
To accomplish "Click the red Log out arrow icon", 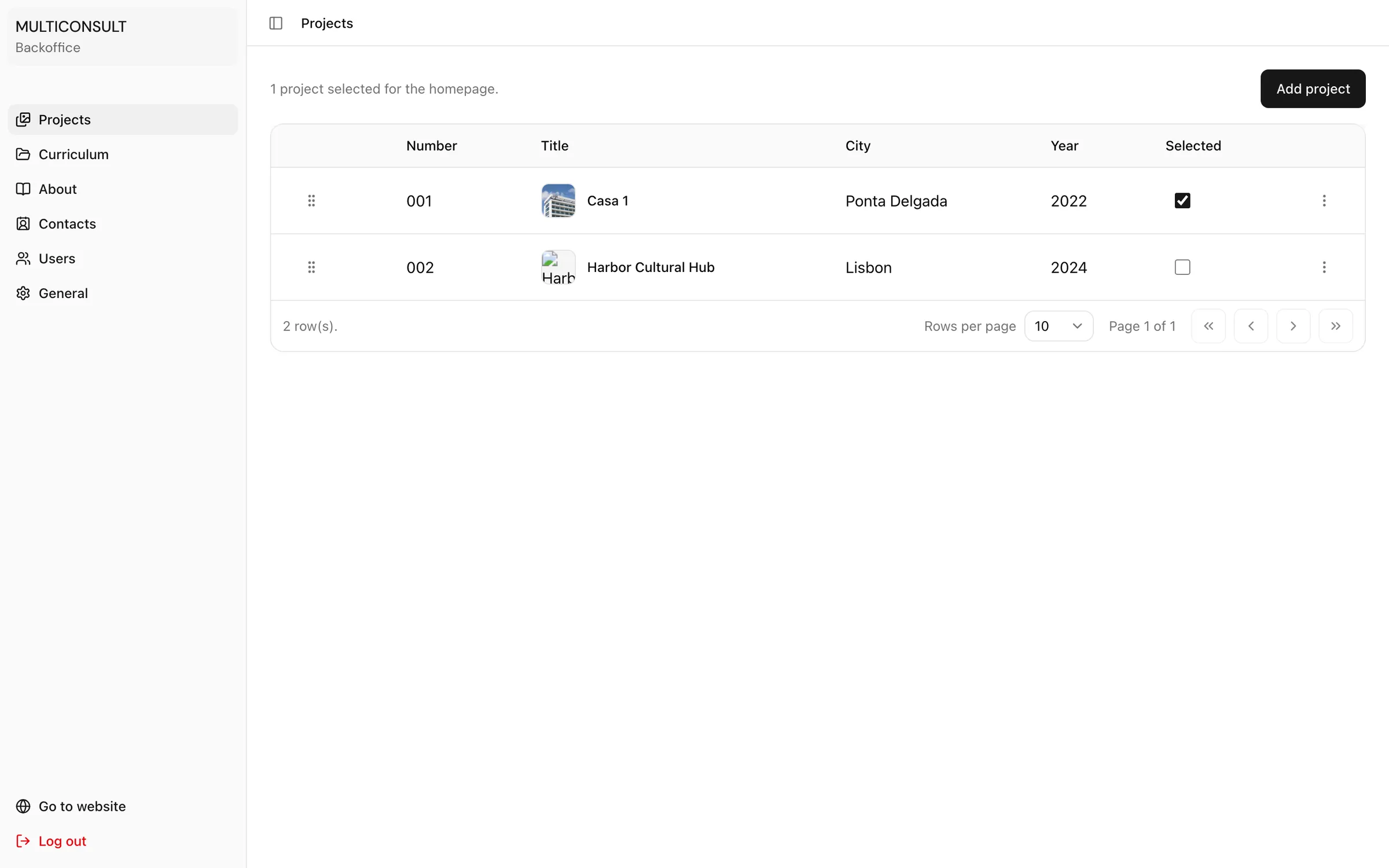I will tap(23, 841).
